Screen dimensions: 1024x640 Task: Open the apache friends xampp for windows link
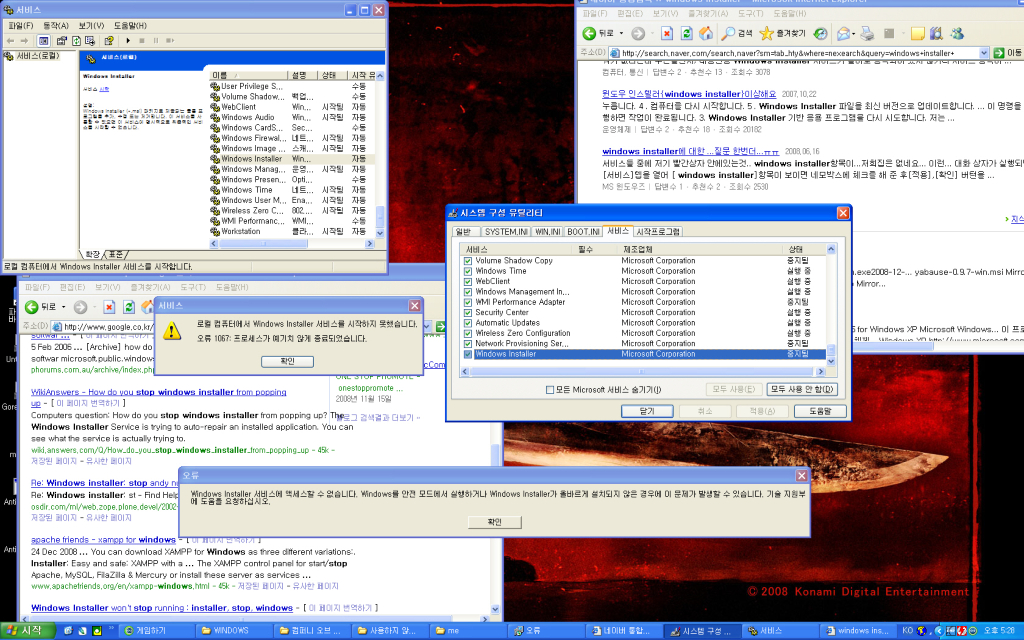pos(103,540)
